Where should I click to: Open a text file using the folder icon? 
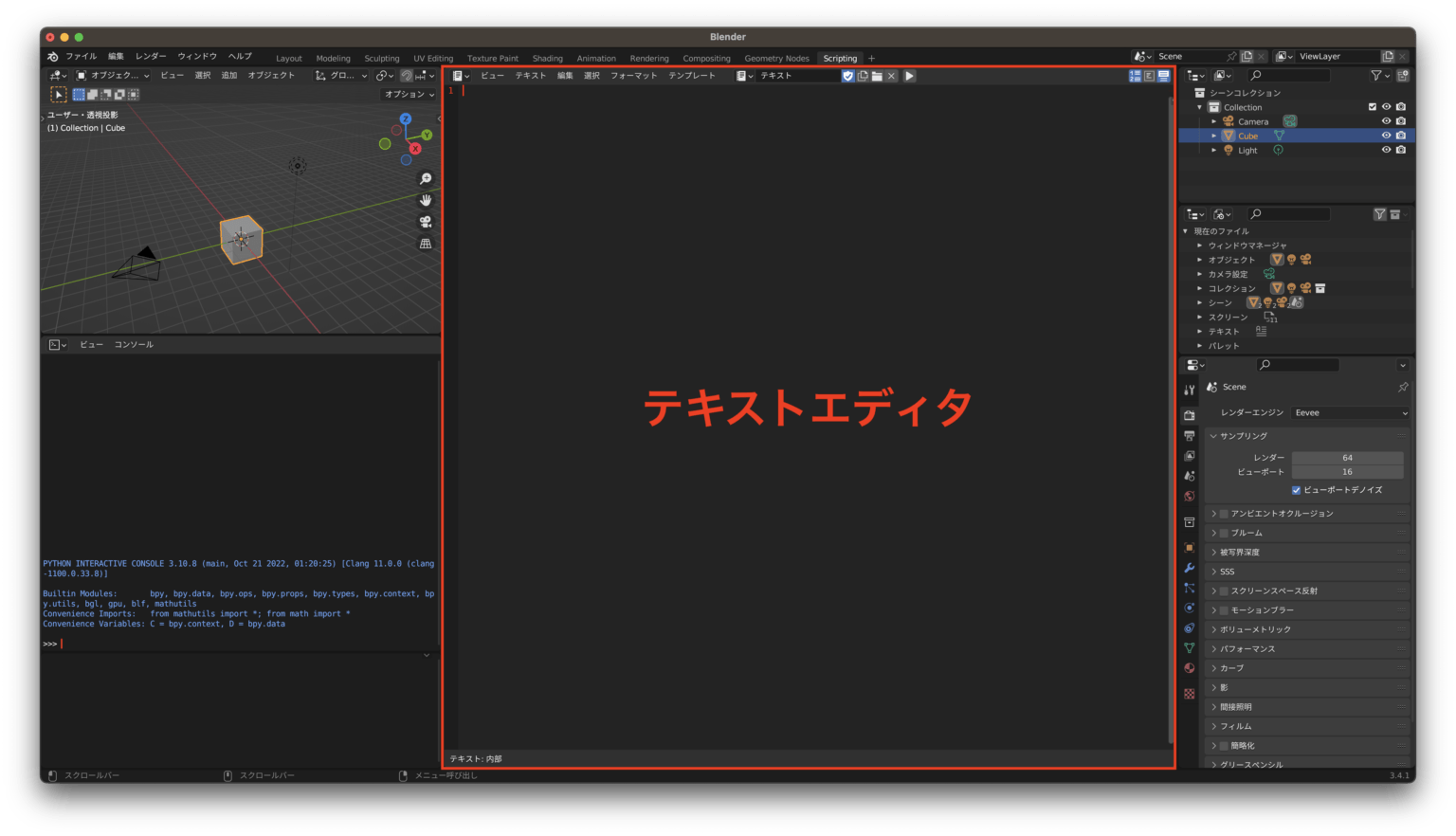point(877,76)
